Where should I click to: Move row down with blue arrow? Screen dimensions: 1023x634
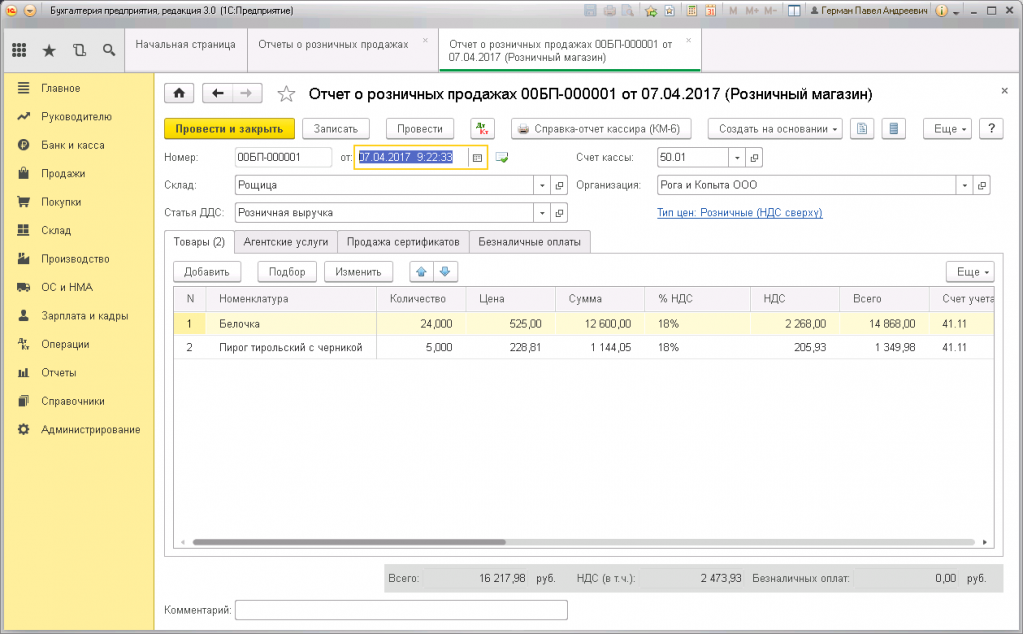(x=445, y=272)
